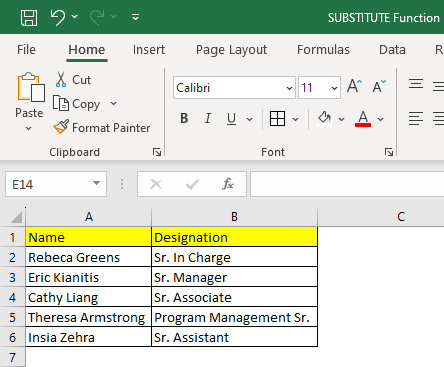This screenshot has width=444, height=367.
Task: Expand the Copy options arrow
Action: pyautogui.click(x=114, y=103)
